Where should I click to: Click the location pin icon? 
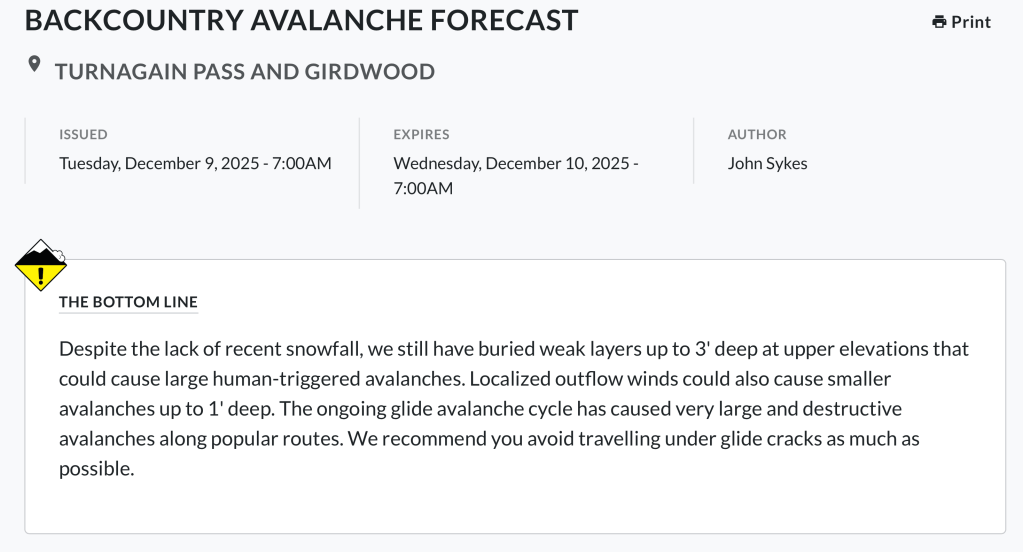34,65
